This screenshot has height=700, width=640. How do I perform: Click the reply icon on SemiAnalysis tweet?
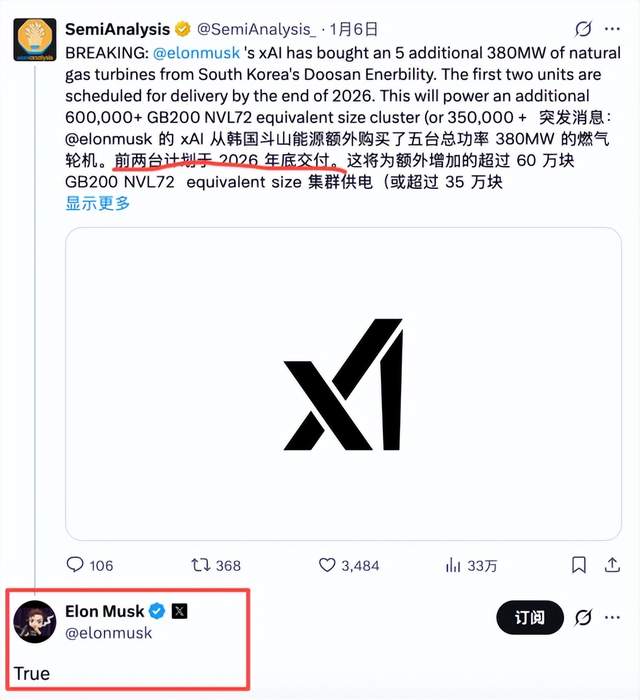76,565
